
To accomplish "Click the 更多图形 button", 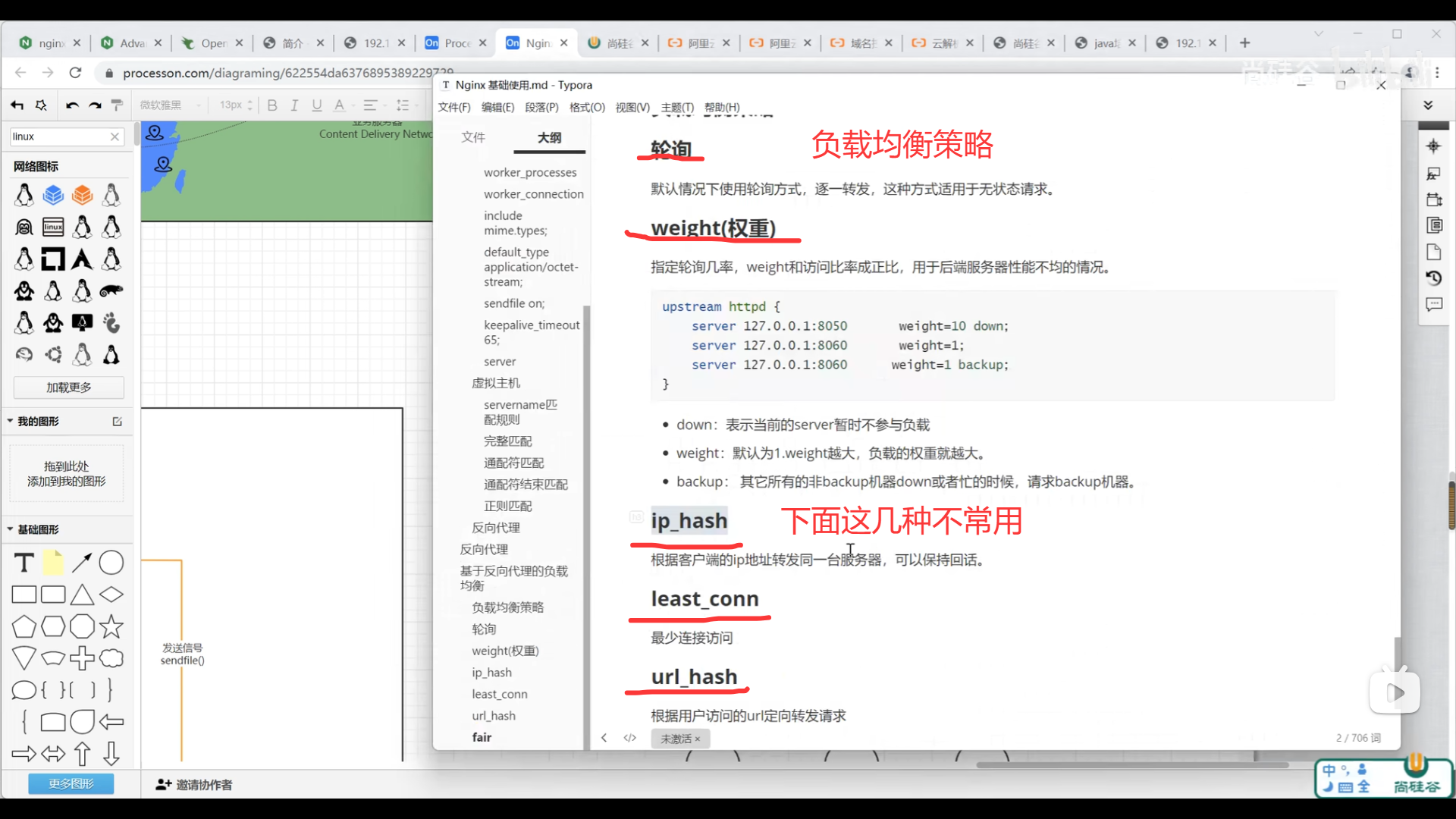I will click(71, 784).
